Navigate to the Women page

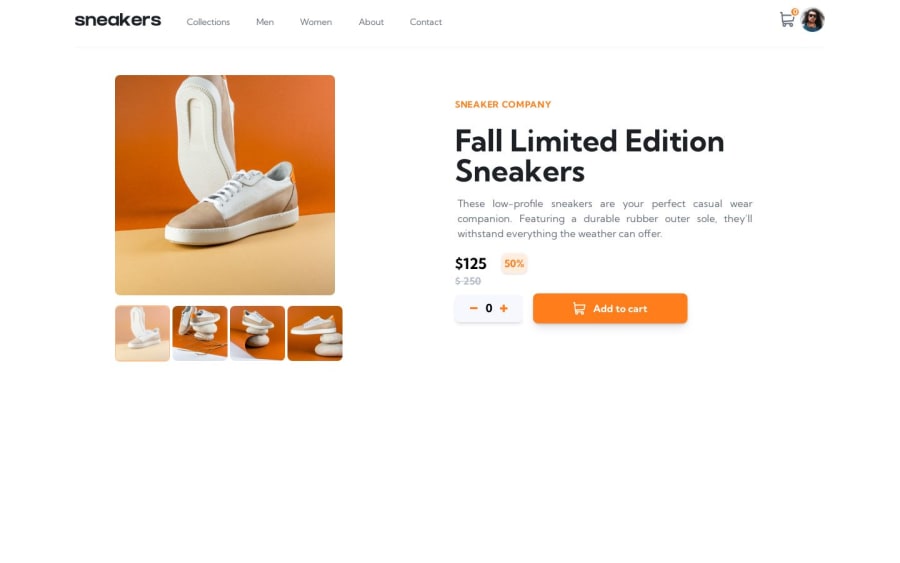316,22
